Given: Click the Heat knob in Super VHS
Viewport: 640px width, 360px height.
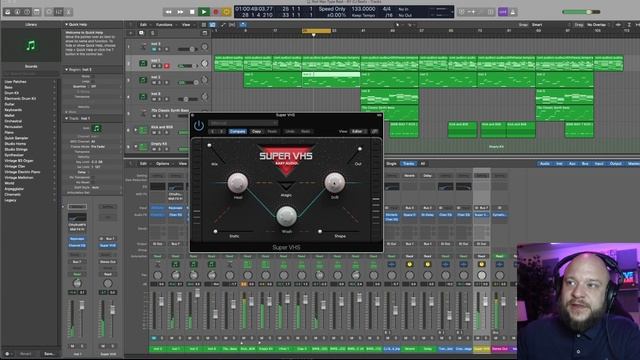Looking at the screenshot, I should tap(238, 182).
